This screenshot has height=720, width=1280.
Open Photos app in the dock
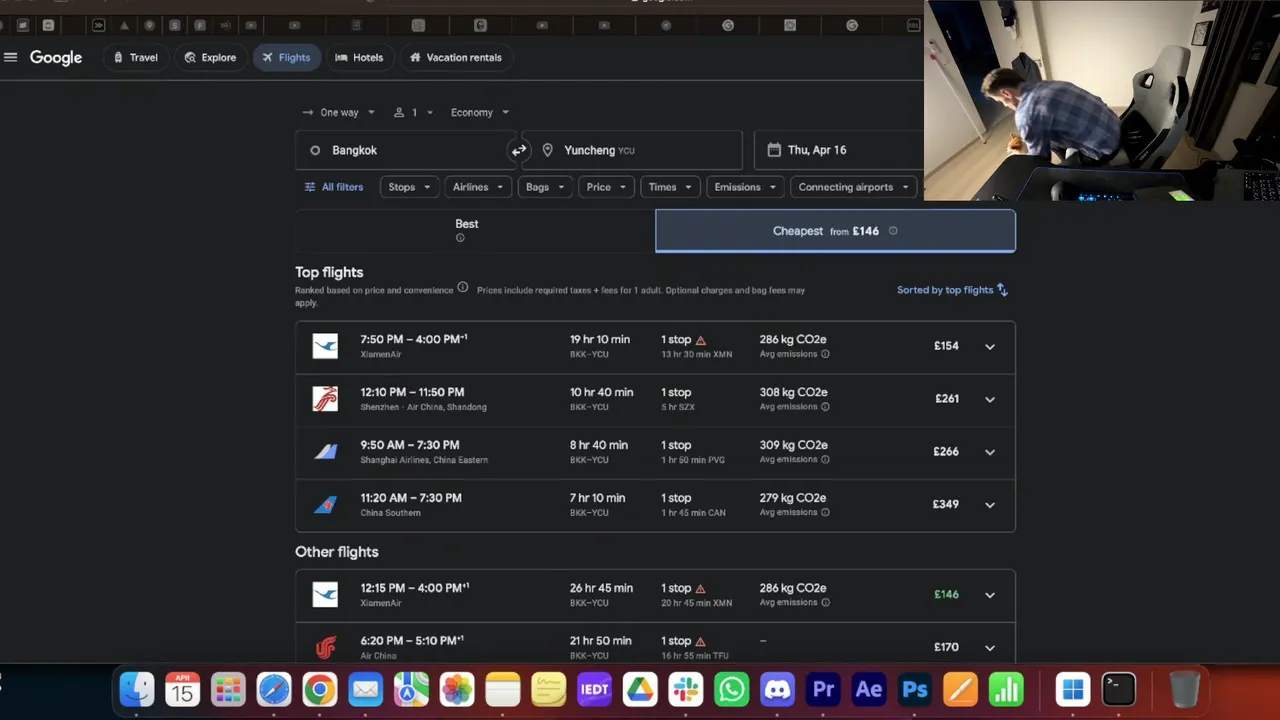coord(457,689)
